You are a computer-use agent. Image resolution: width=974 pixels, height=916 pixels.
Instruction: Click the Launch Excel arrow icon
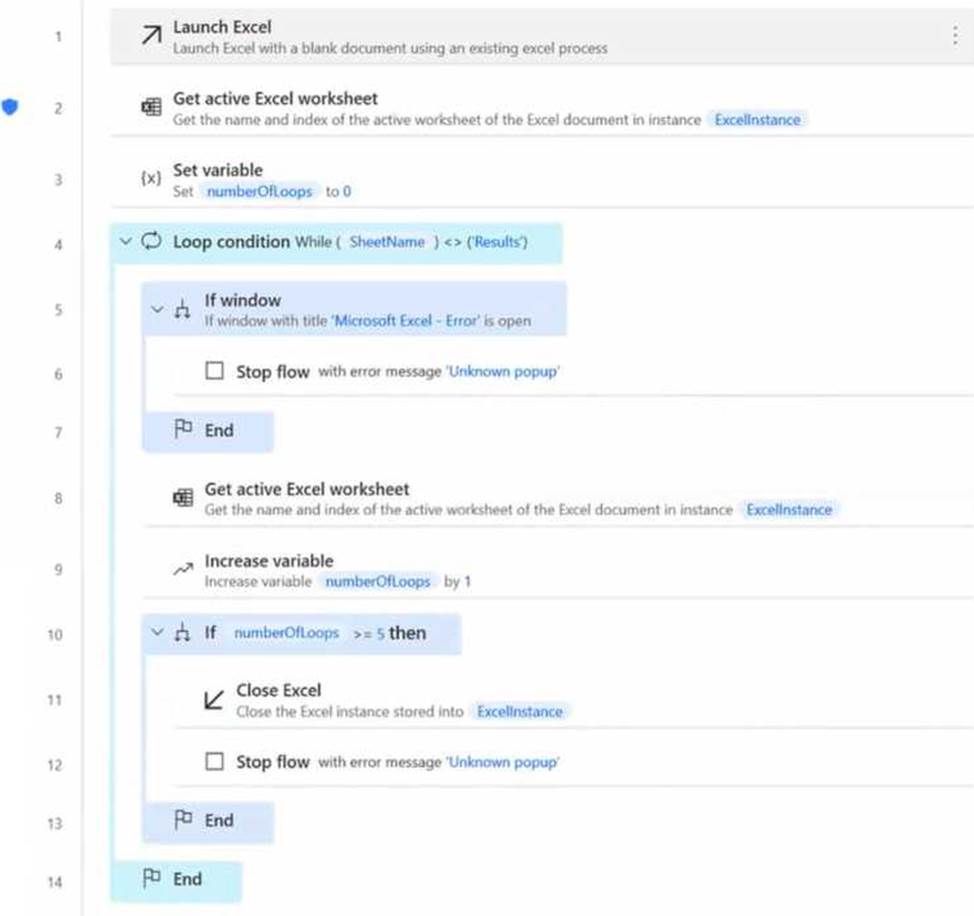pos(151,37)
